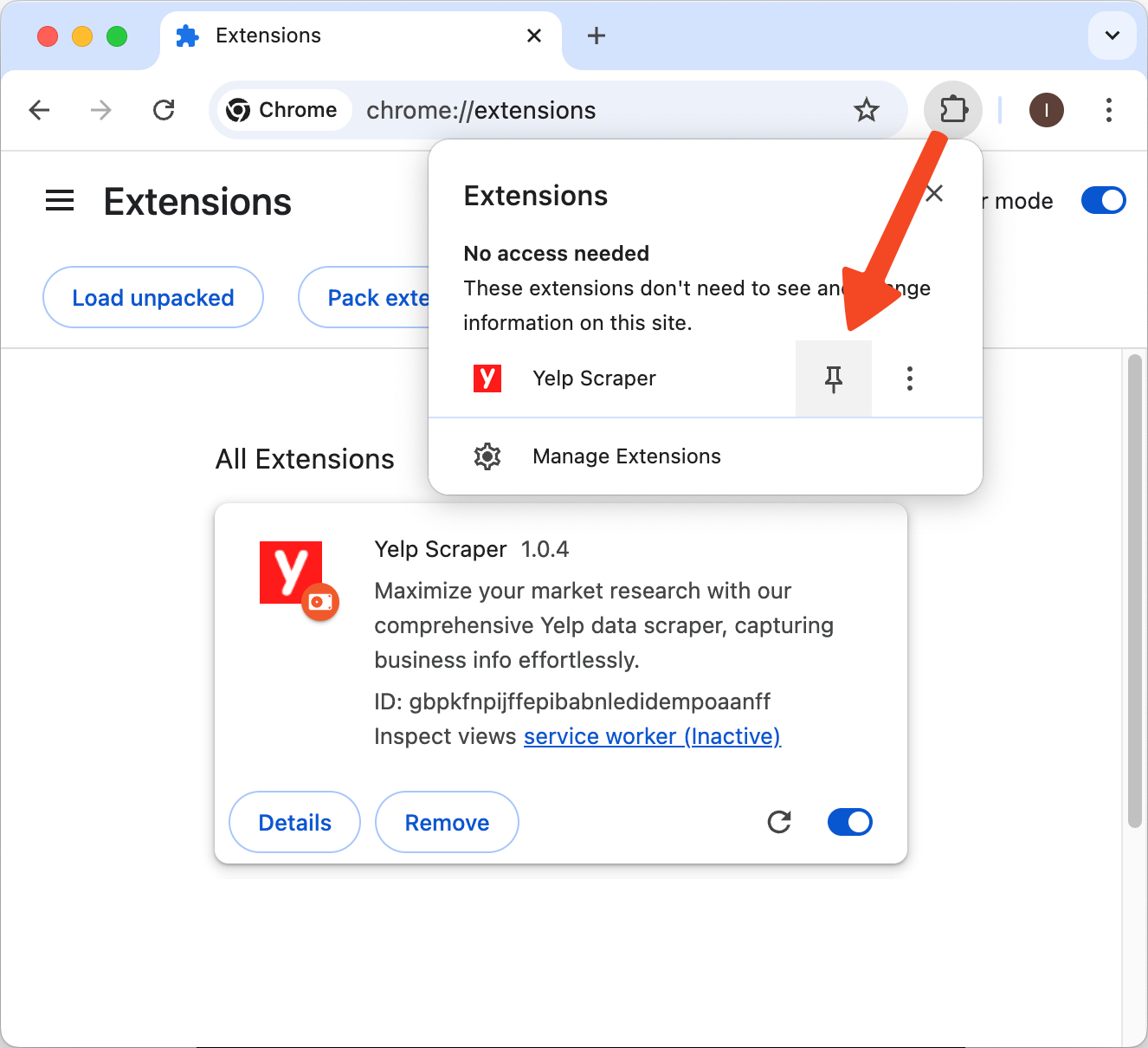
Task: Open the Yelp Scraper three-dot menu in popup
Action: point(909,378)
